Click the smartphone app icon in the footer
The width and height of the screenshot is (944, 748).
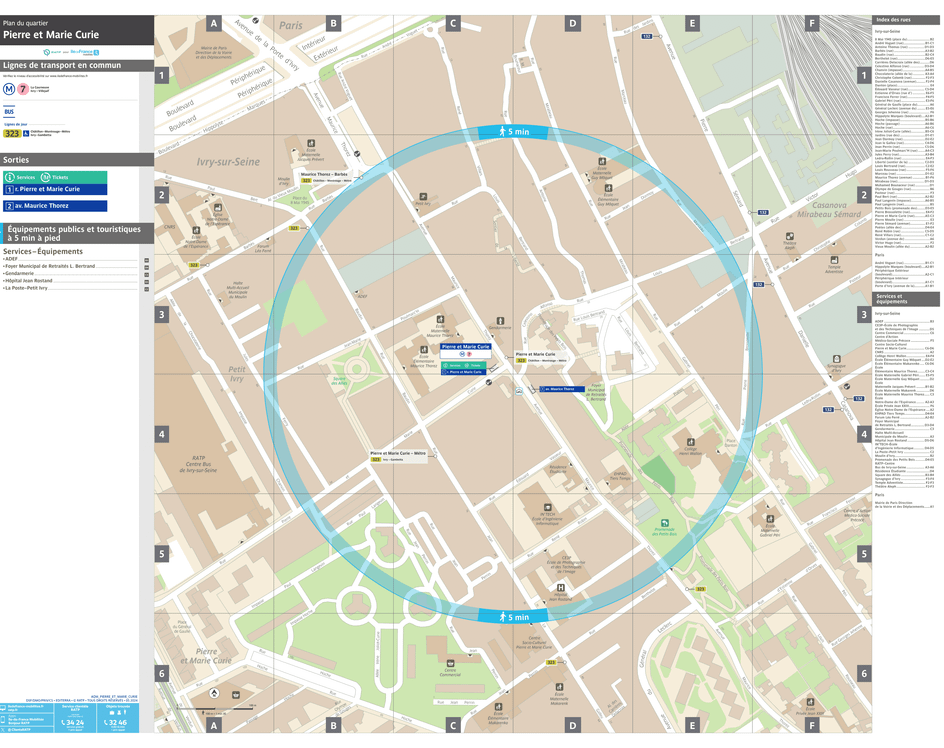click(x=4, y=721)
